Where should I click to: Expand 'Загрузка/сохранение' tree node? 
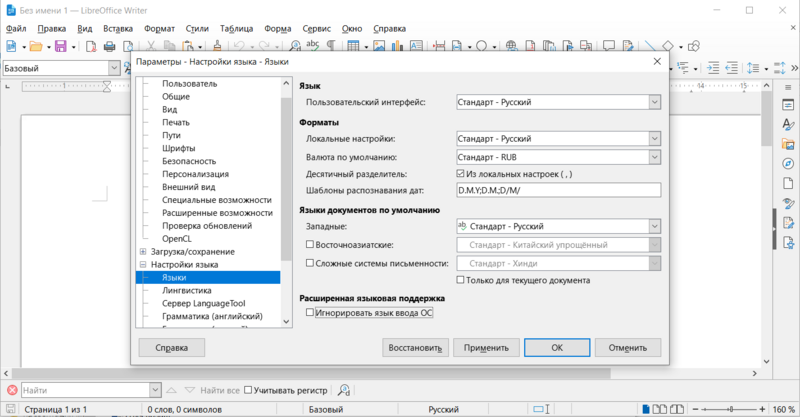pos(143,252)
